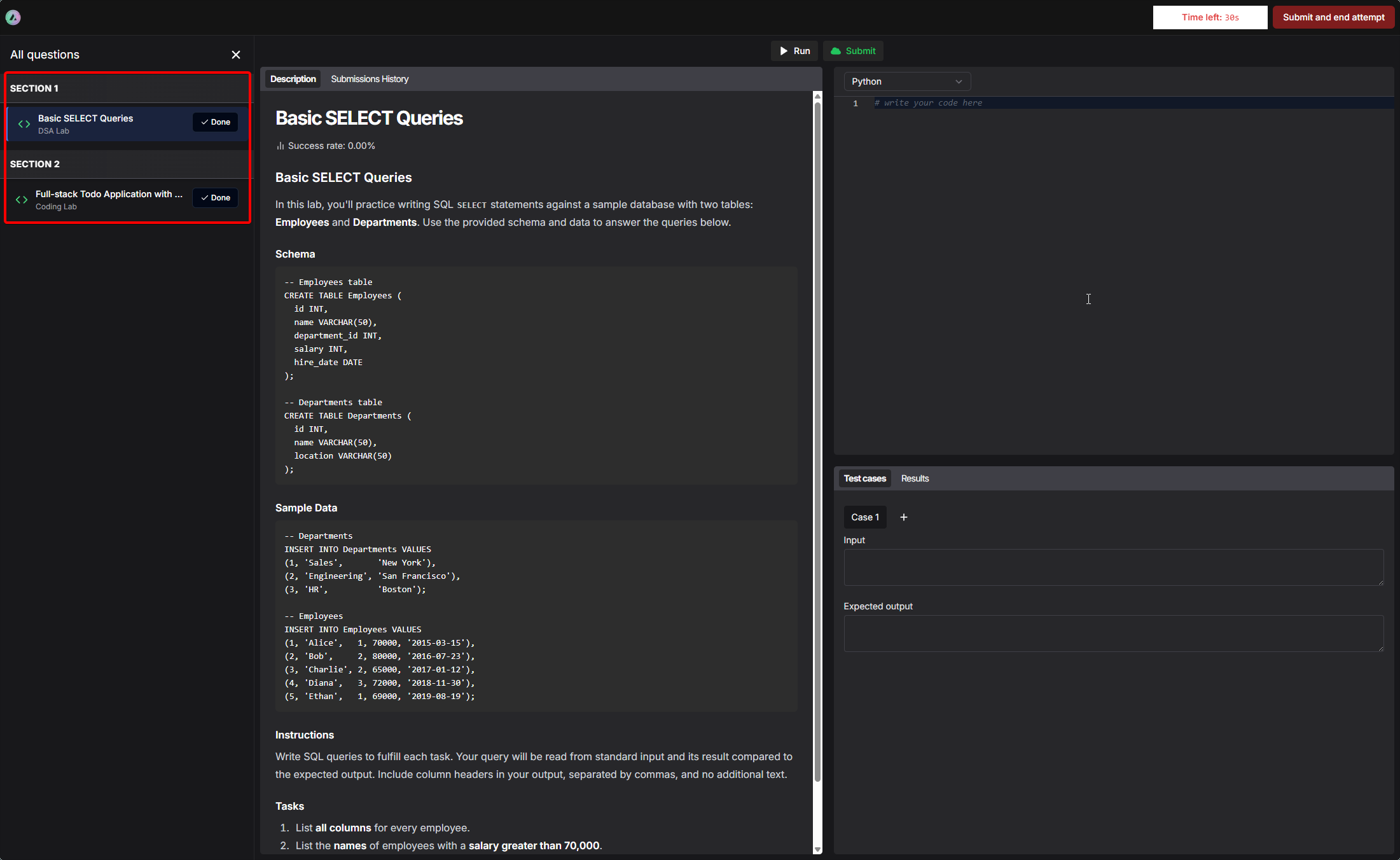Open the Python language dropdown

(x=906, y=81)
